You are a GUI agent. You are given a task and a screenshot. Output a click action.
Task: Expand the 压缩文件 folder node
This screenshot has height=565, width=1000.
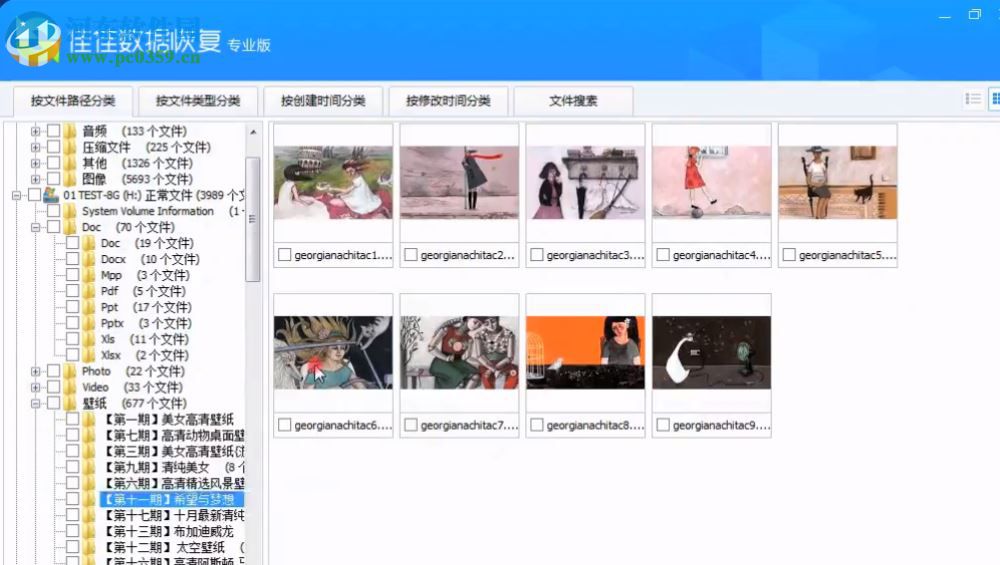tap(36, 147)
